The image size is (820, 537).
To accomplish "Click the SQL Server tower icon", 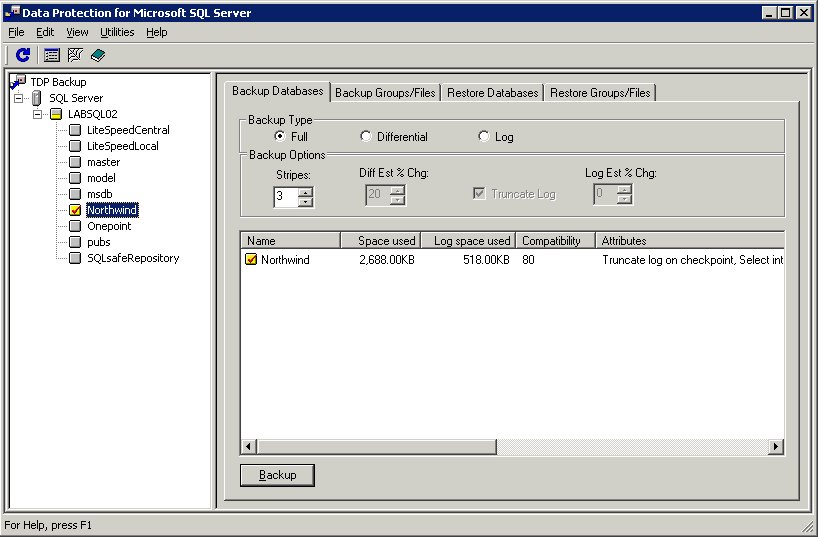I will (x=37, y=98).
